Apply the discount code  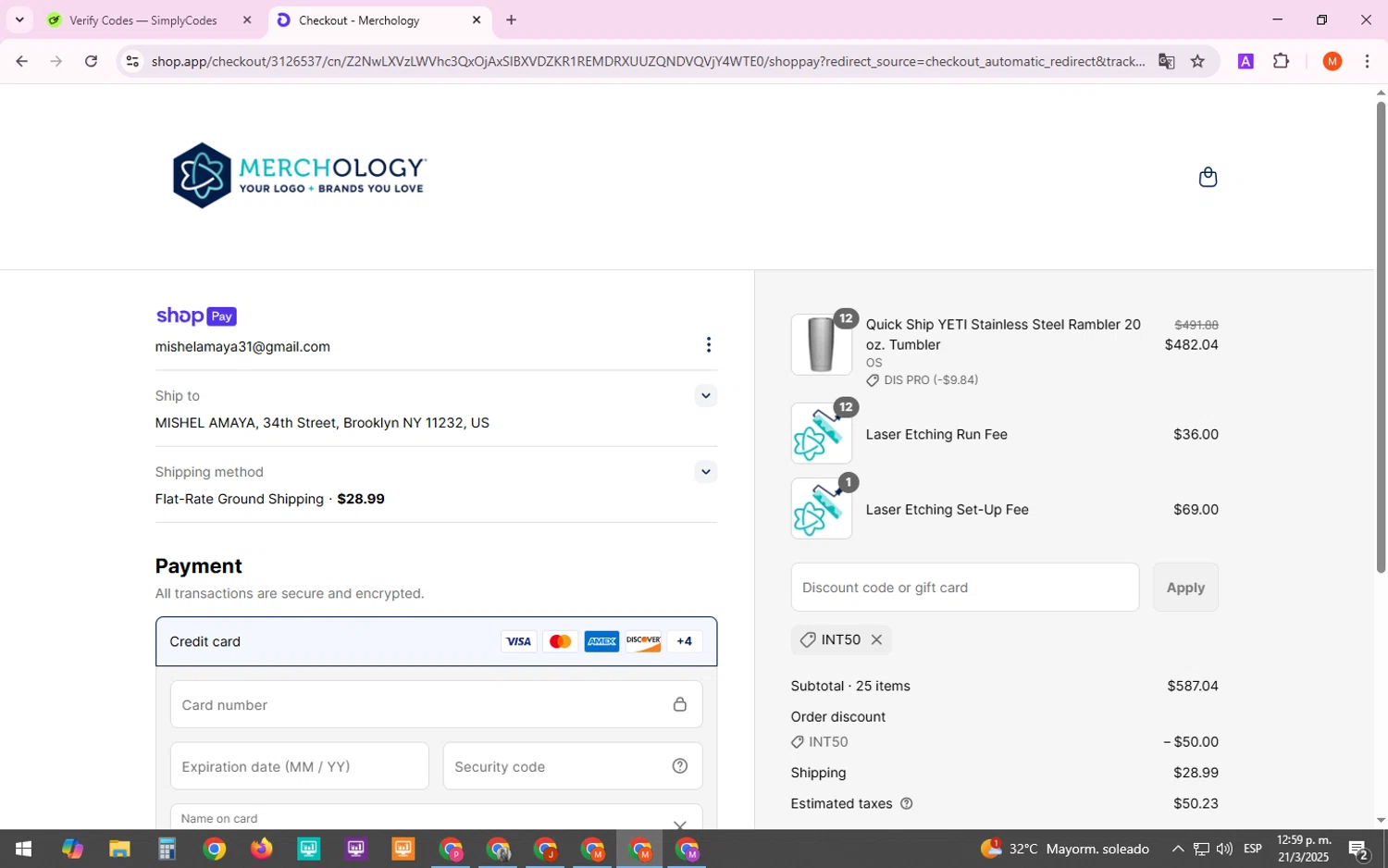click(1185, 588)
